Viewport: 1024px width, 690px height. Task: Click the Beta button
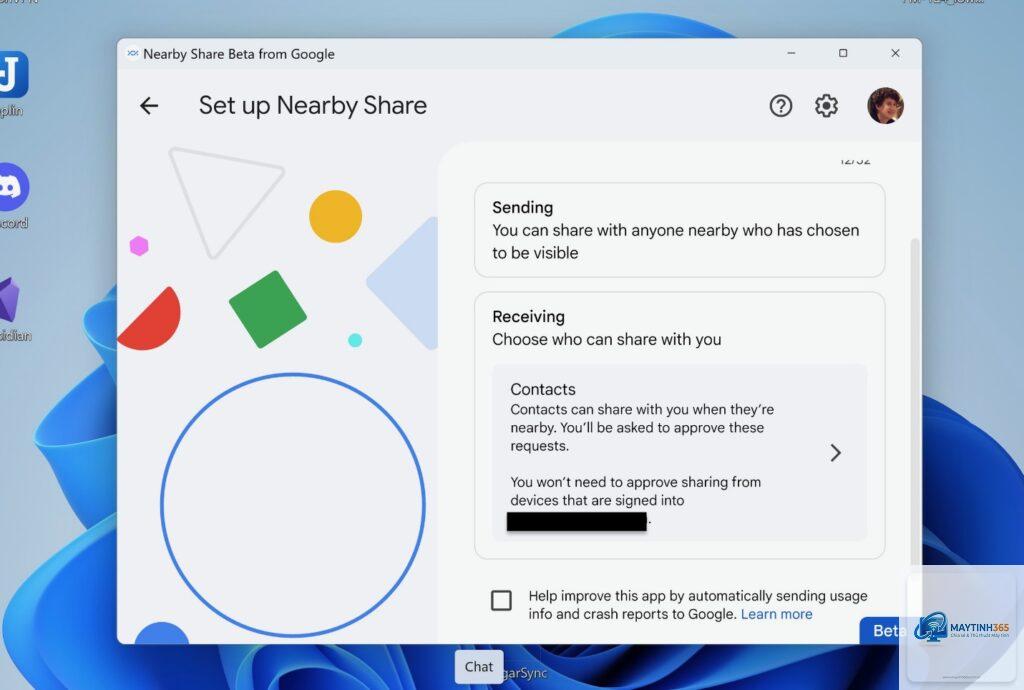point(889,631)
